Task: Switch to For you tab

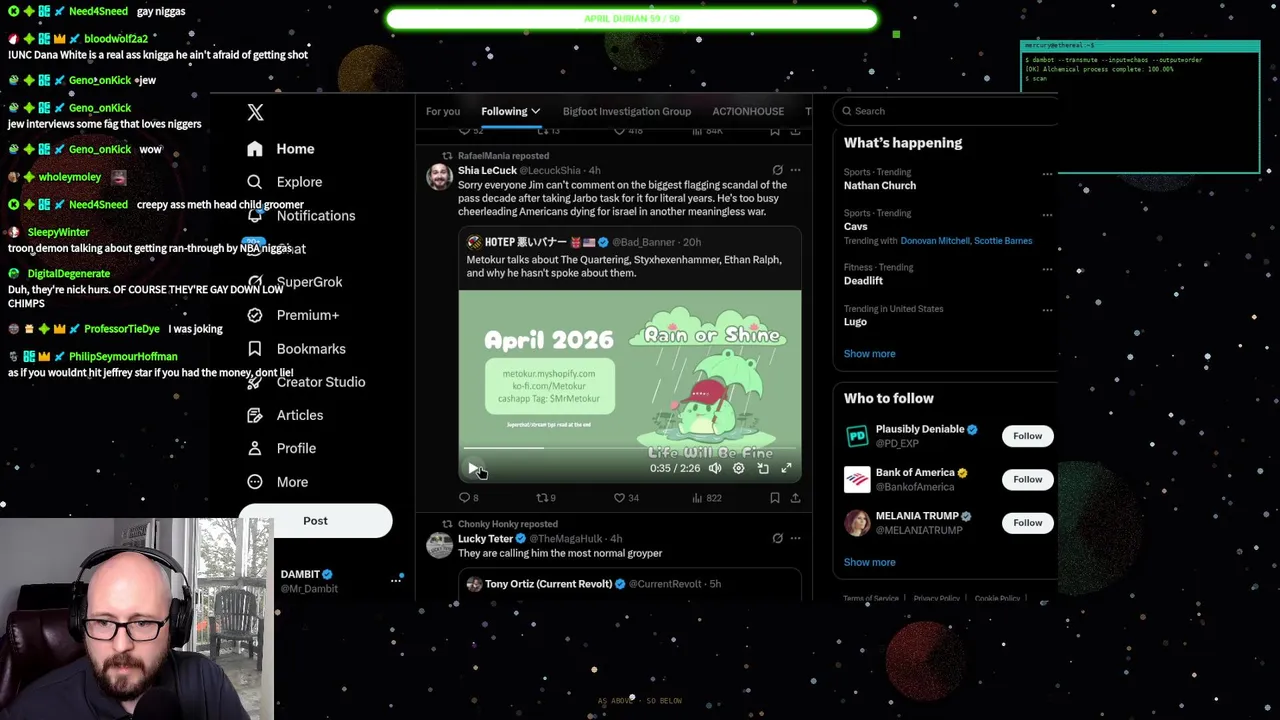Action: (x=443, y=111)
